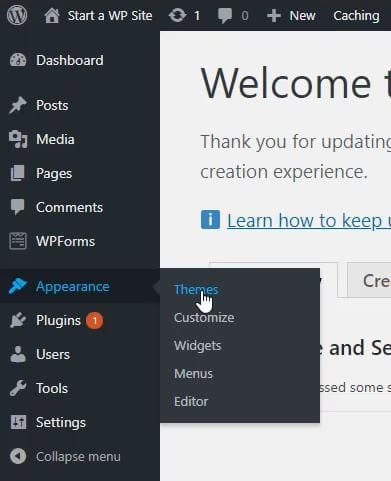
Task: Open Plugins in the sidebar
Action: click(x=58, y=320)
